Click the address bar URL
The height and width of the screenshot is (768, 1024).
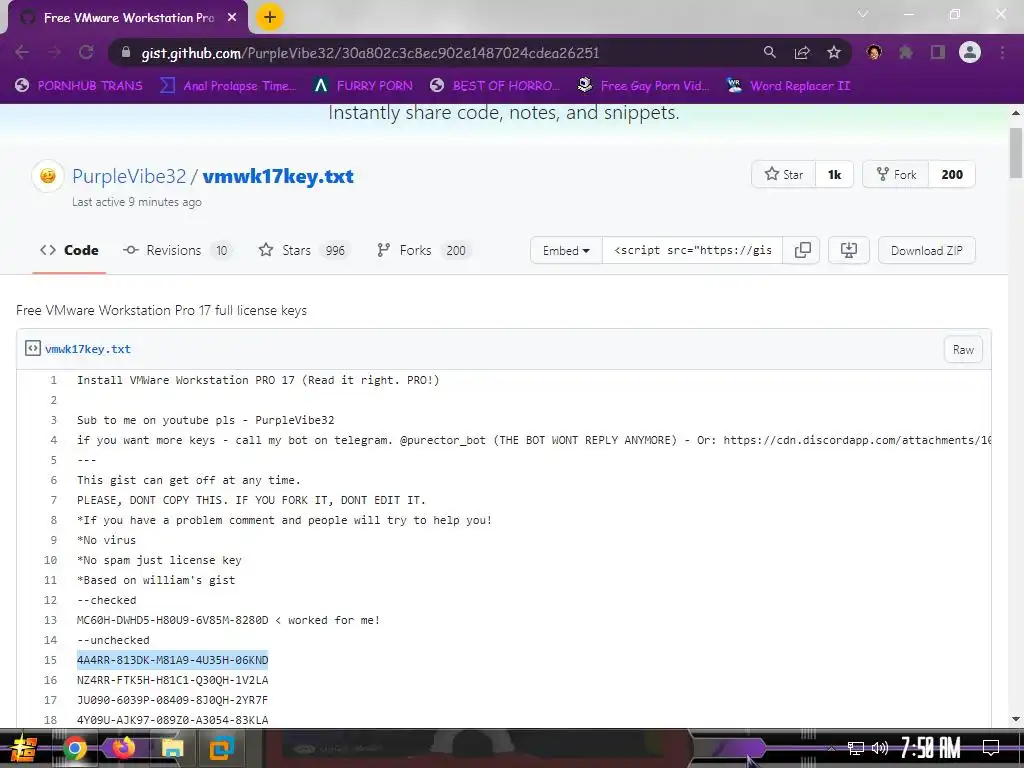(x=370, y=53)
